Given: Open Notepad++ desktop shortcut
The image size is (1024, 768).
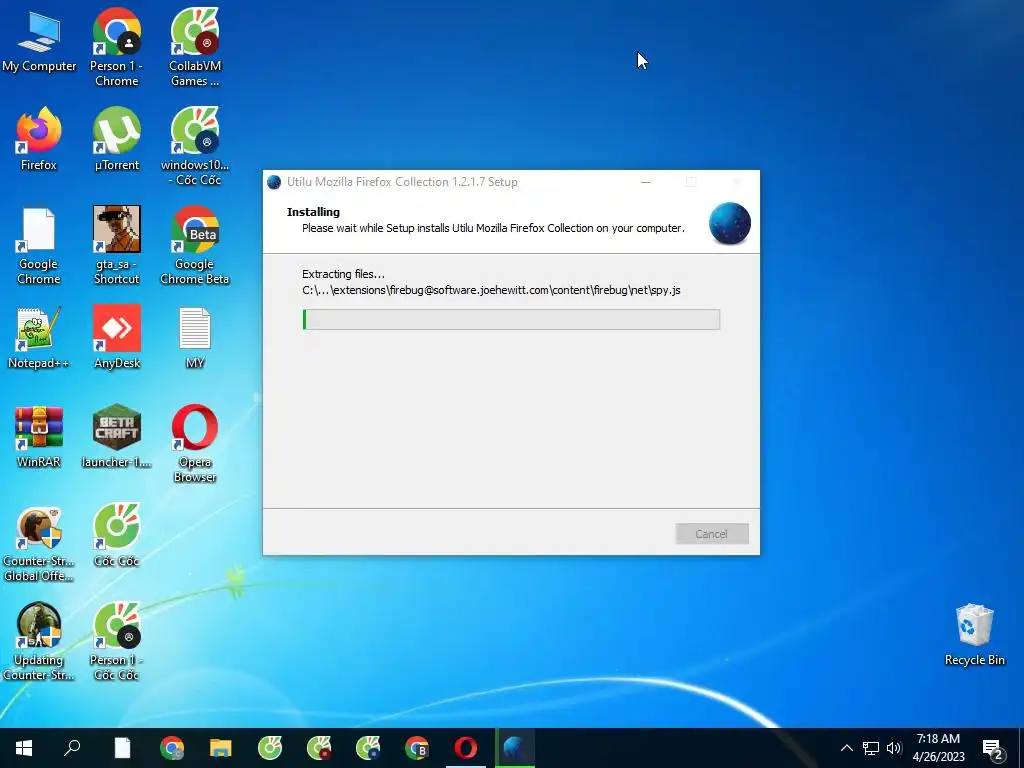Looking at the screenshot, I should coord(39,338).
